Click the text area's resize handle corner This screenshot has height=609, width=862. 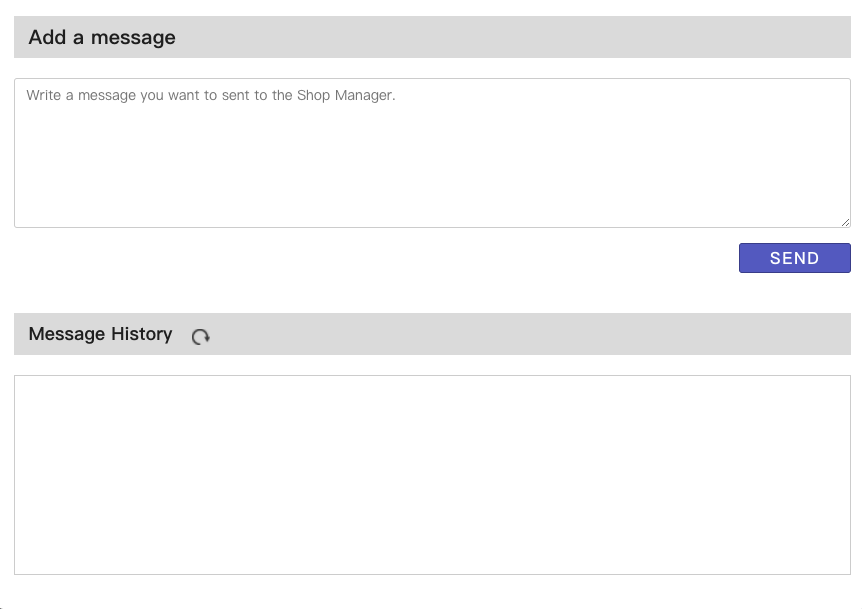click(845, 222)
